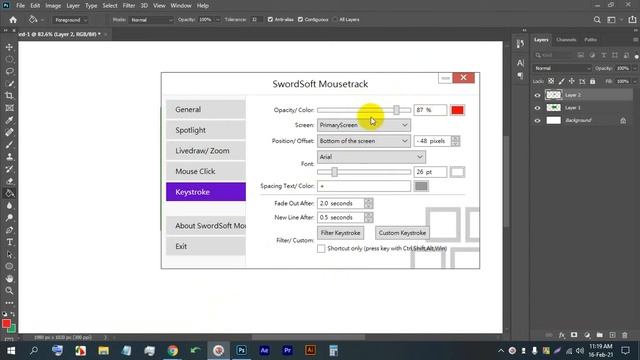Click the Opacity slider handle in Mousetrack
This screenshot has height=360, width=640.
pos(396,110)
